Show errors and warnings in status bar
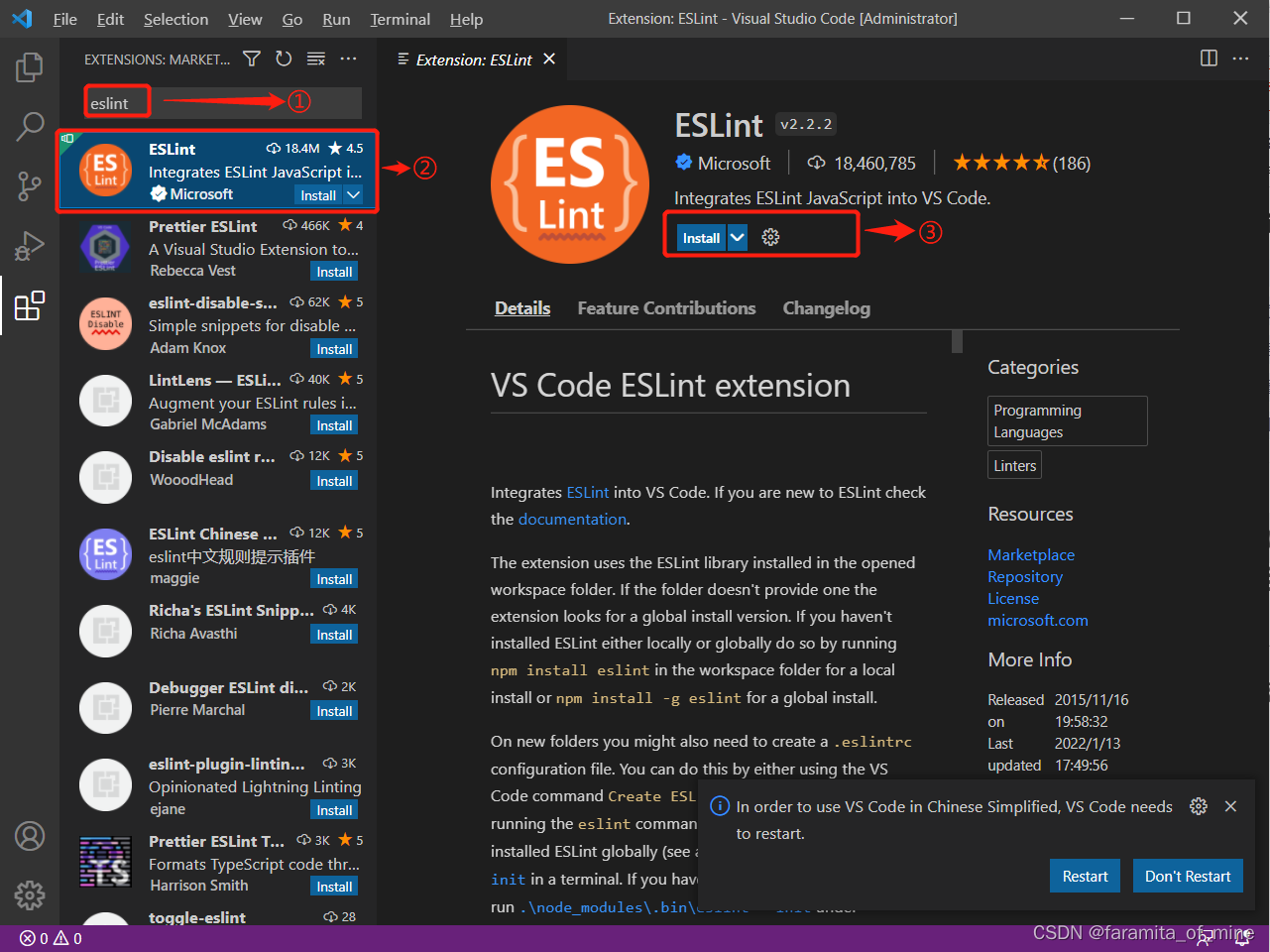Viewport: 1270px width, 952px height. (51, 938)
